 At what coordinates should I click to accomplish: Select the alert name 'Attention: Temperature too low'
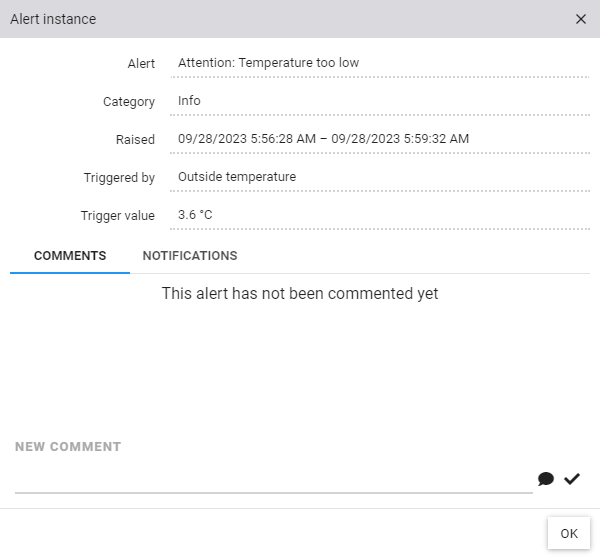[268, 62]
